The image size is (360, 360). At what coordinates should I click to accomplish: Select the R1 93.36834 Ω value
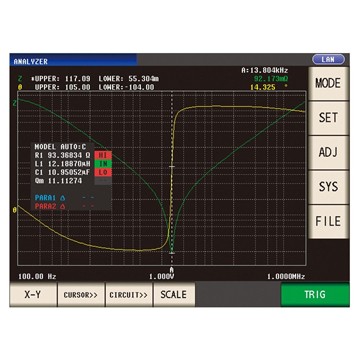[x=63, y=155]
